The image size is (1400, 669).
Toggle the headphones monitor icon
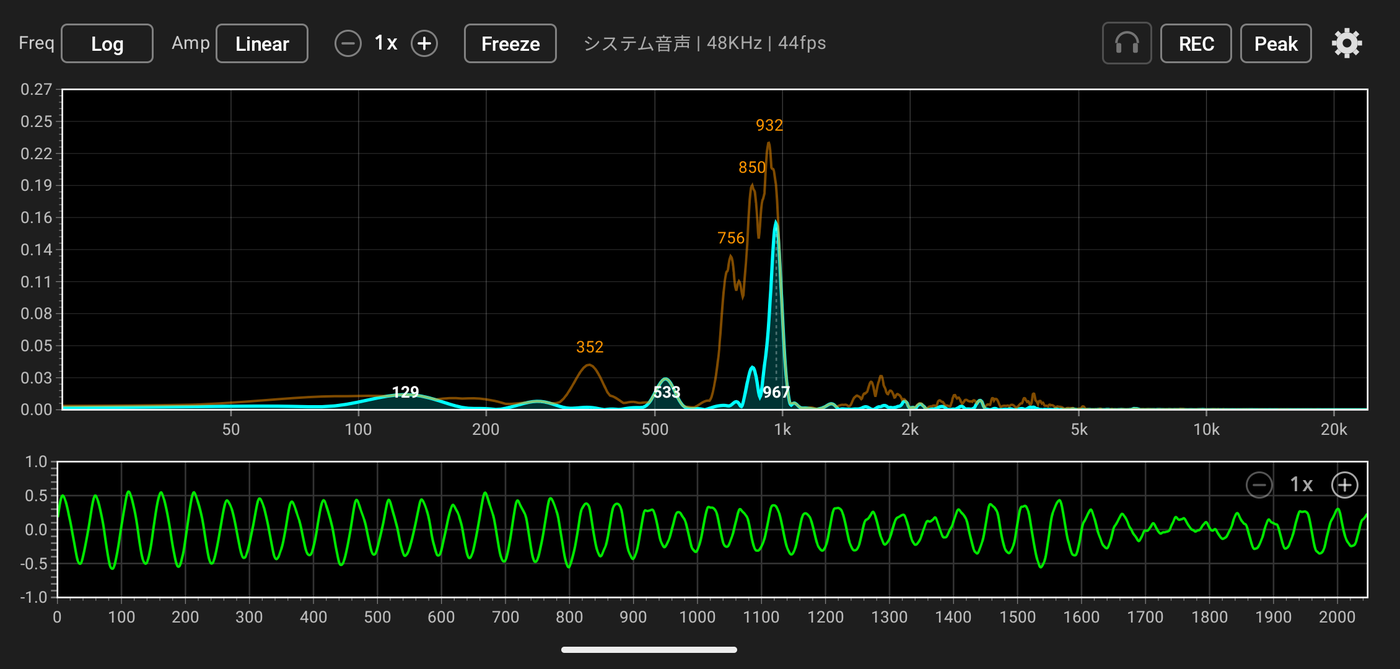(x=1127, y=43)
